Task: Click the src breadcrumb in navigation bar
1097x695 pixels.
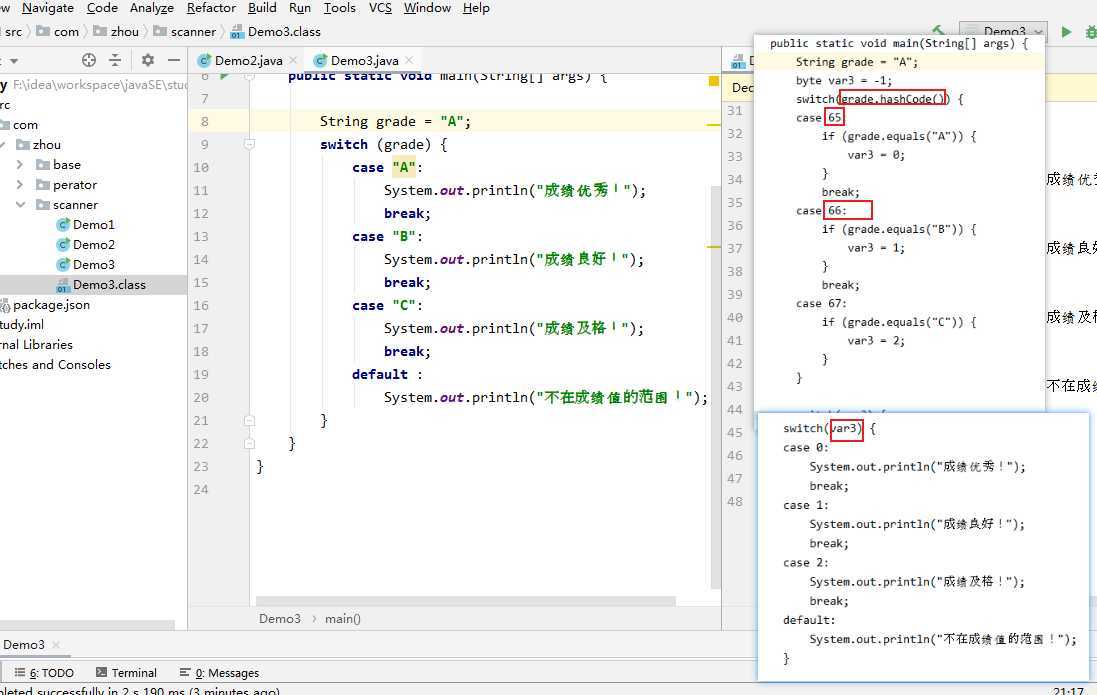Action: coord(13,32)
